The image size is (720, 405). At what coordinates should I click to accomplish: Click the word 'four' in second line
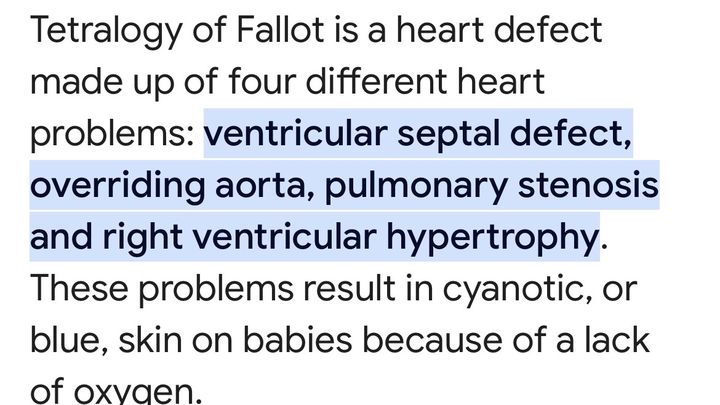[262, 82]
